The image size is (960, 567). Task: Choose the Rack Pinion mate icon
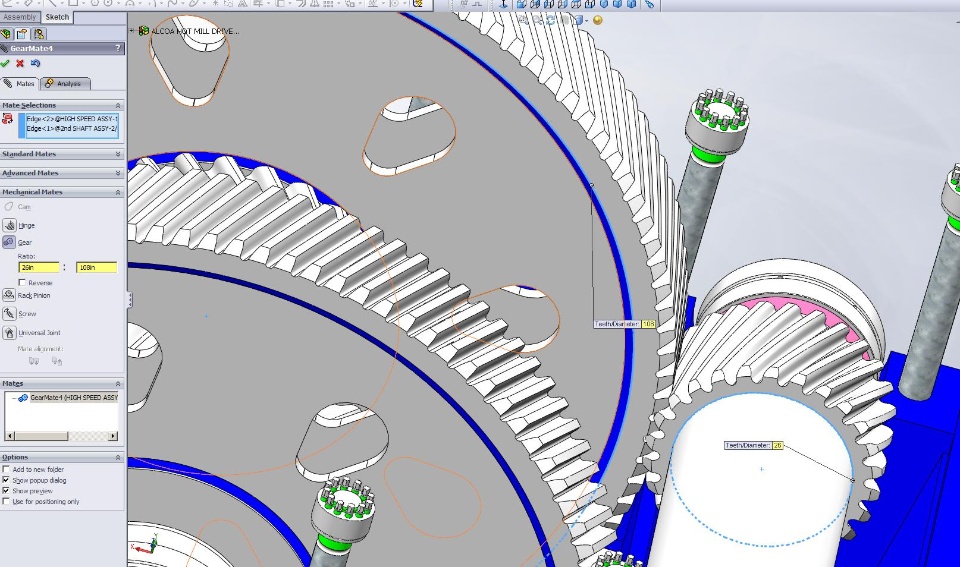9,295
